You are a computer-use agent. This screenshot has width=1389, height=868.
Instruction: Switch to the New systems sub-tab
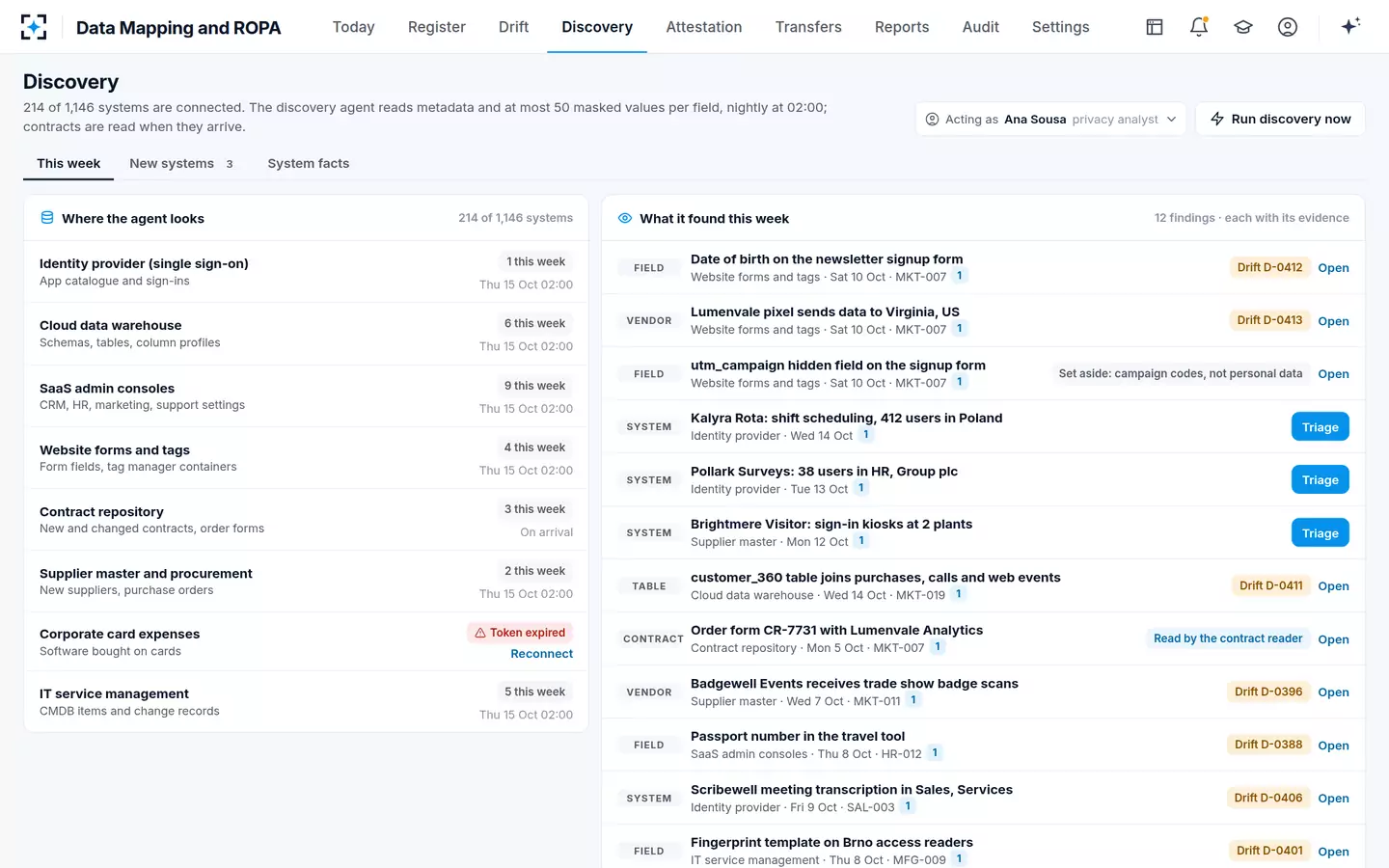tap(181, 164)
